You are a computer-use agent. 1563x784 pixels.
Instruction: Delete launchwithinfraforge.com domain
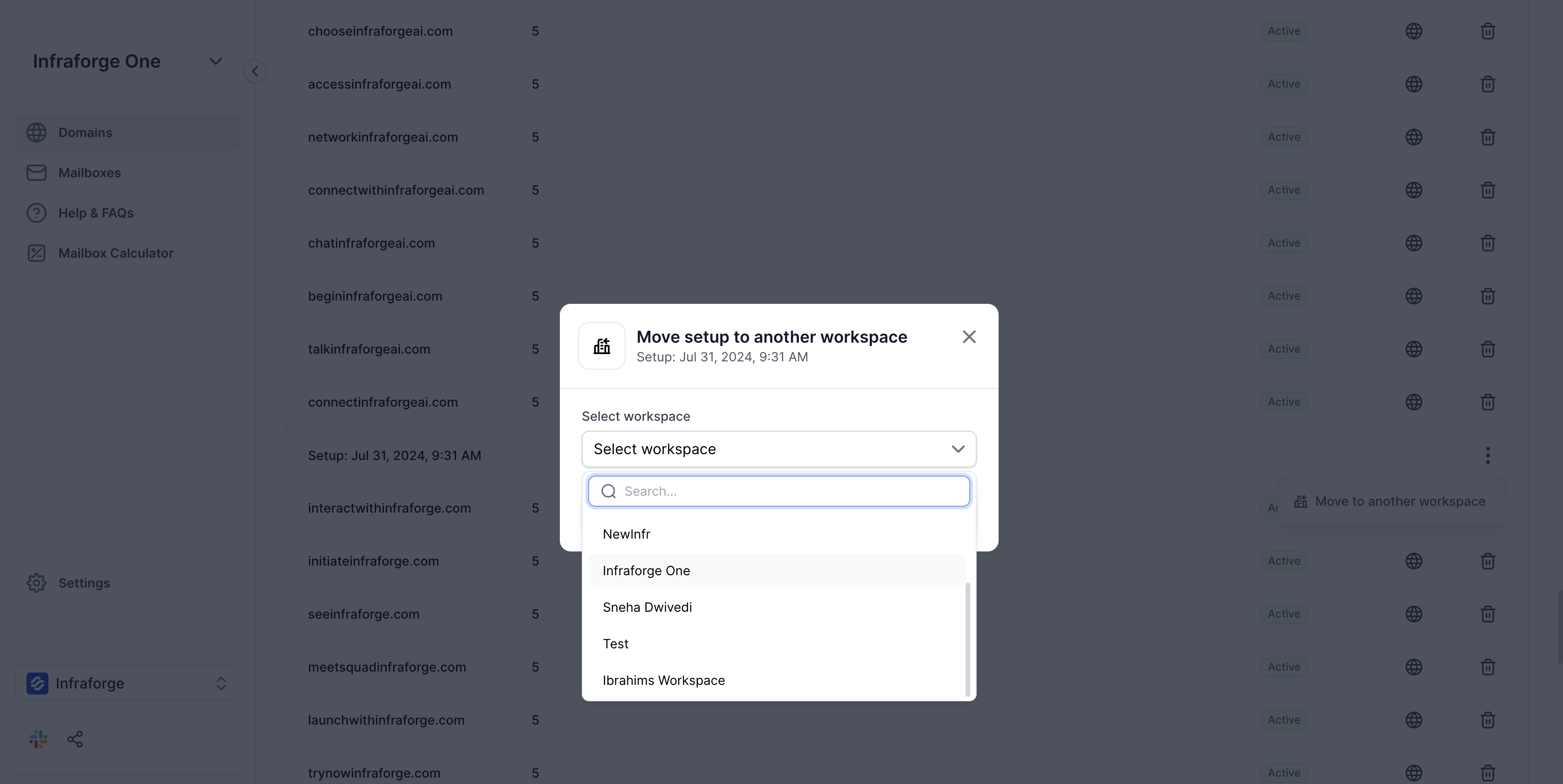[x=1488, y=720]
